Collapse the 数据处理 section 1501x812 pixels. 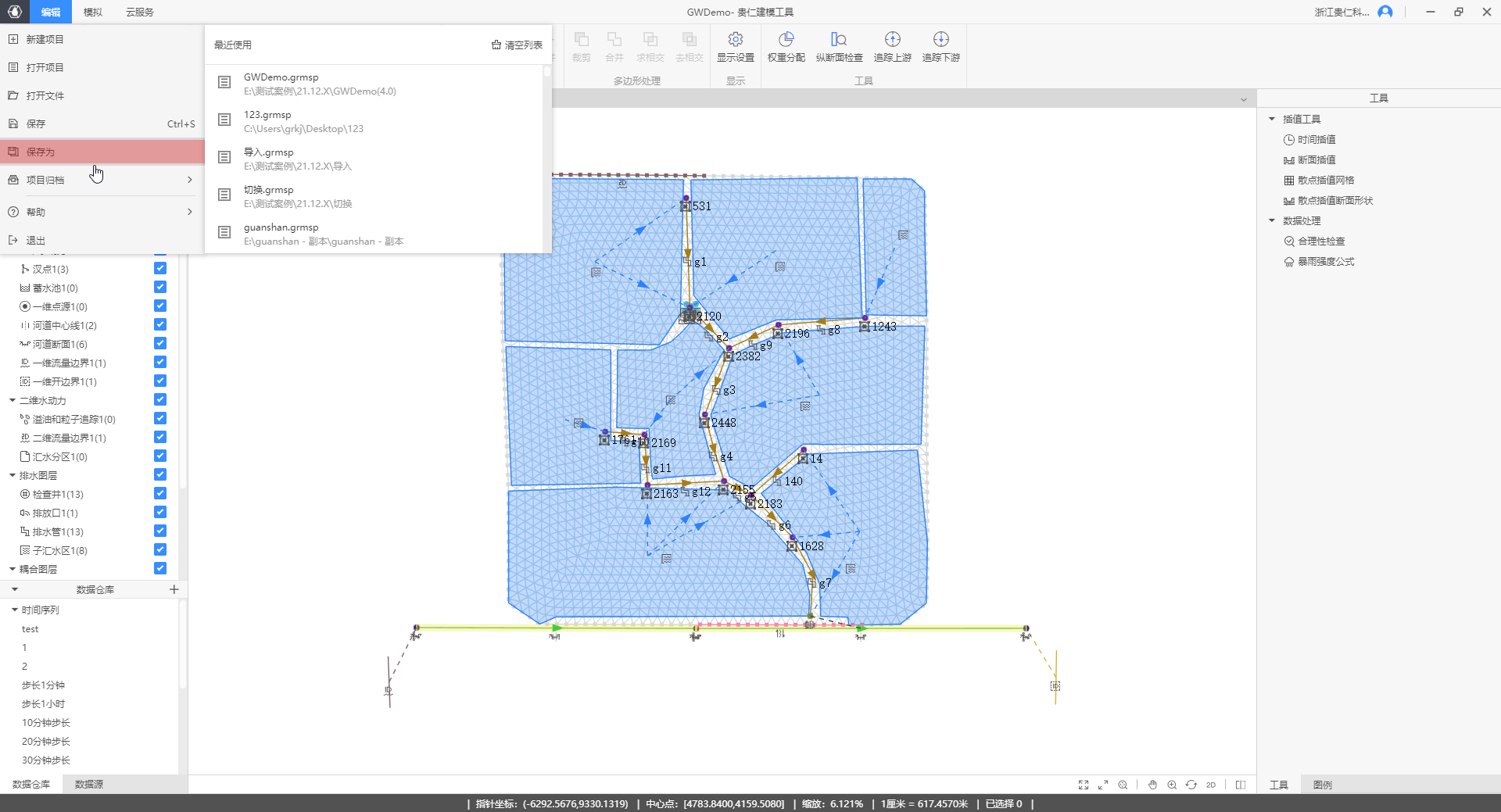click(x=1272, y=220)
